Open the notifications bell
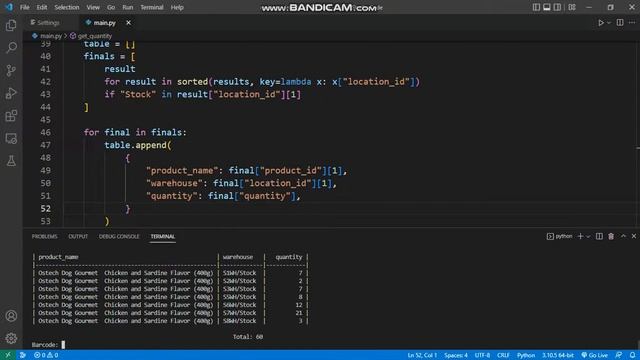This screenshot has width=640, height=360. (632, 355)
